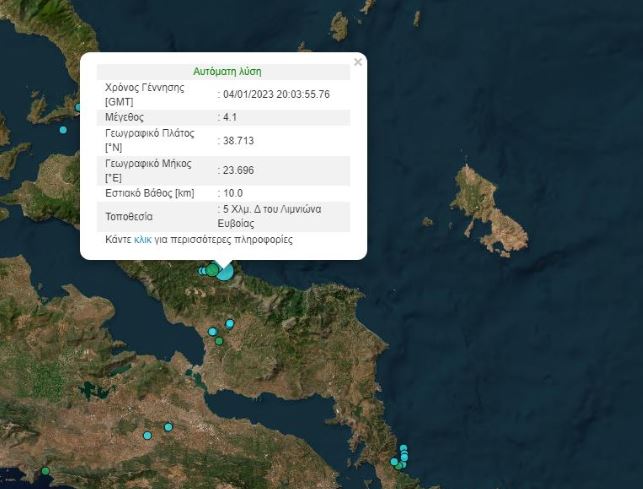Click the green marker beside the large epicenter
643x489 pixels.
click(211, 270)
